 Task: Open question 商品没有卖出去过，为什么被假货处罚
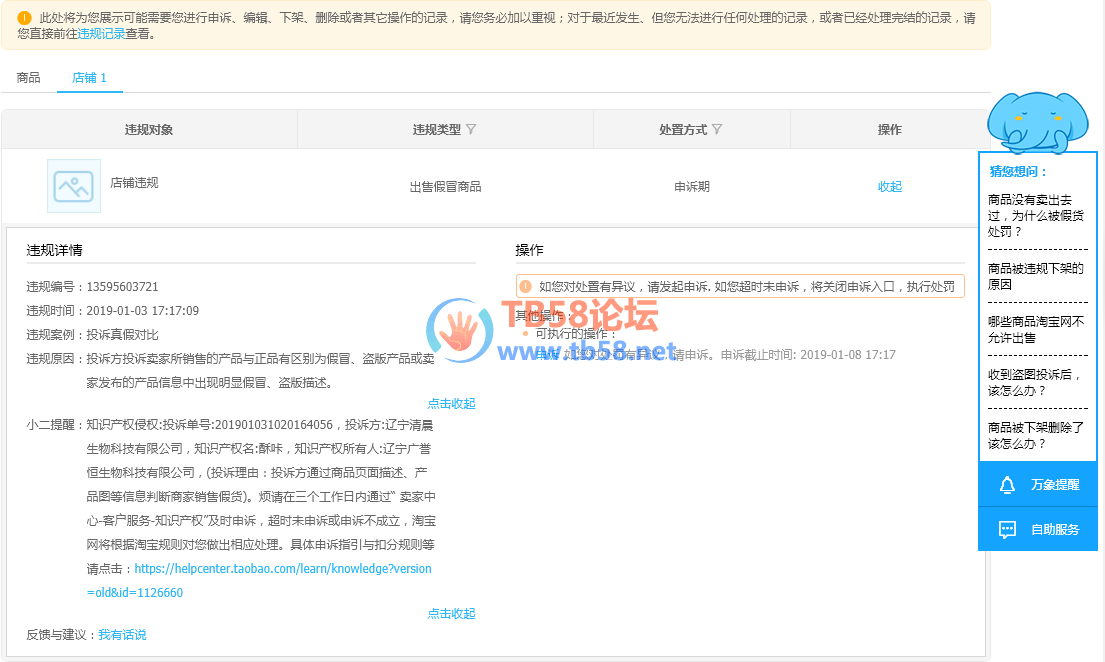[1035, 215]
